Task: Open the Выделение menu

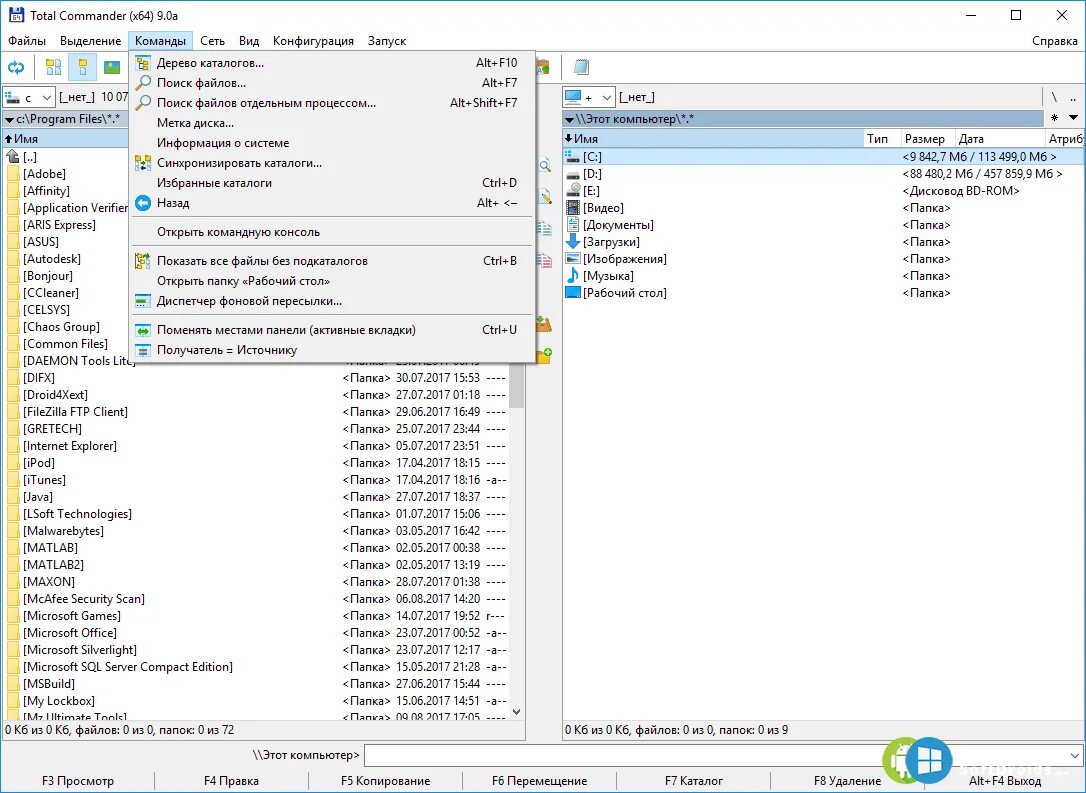Action: point(90,41)
